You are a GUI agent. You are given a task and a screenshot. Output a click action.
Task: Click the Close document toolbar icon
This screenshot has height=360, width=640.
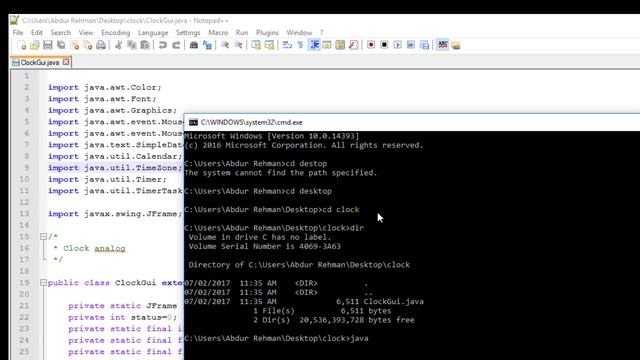pyautogui.click(x=75, y=45)
